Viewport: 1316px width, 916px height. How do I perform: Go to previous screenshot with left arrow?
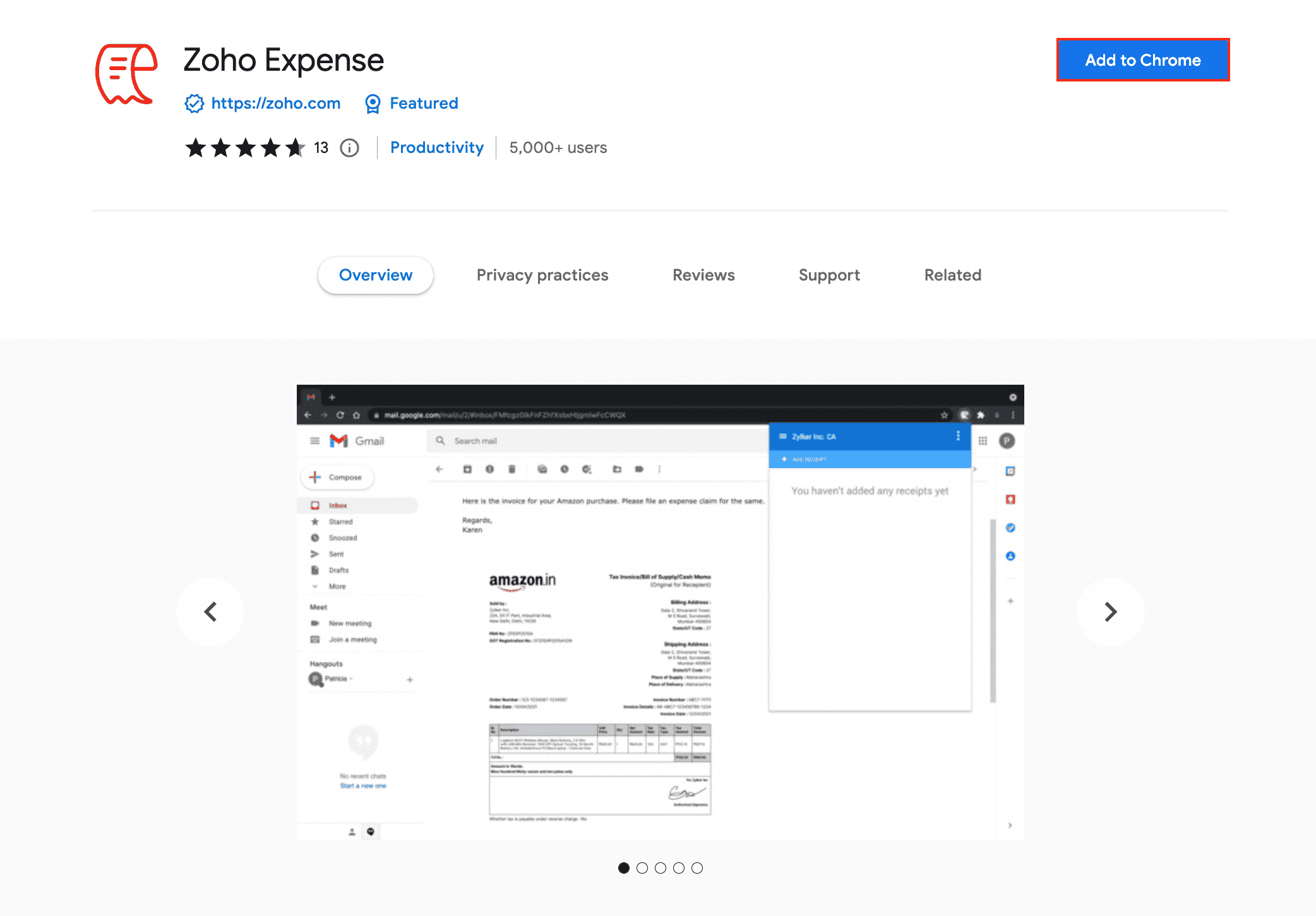[210, 612]
